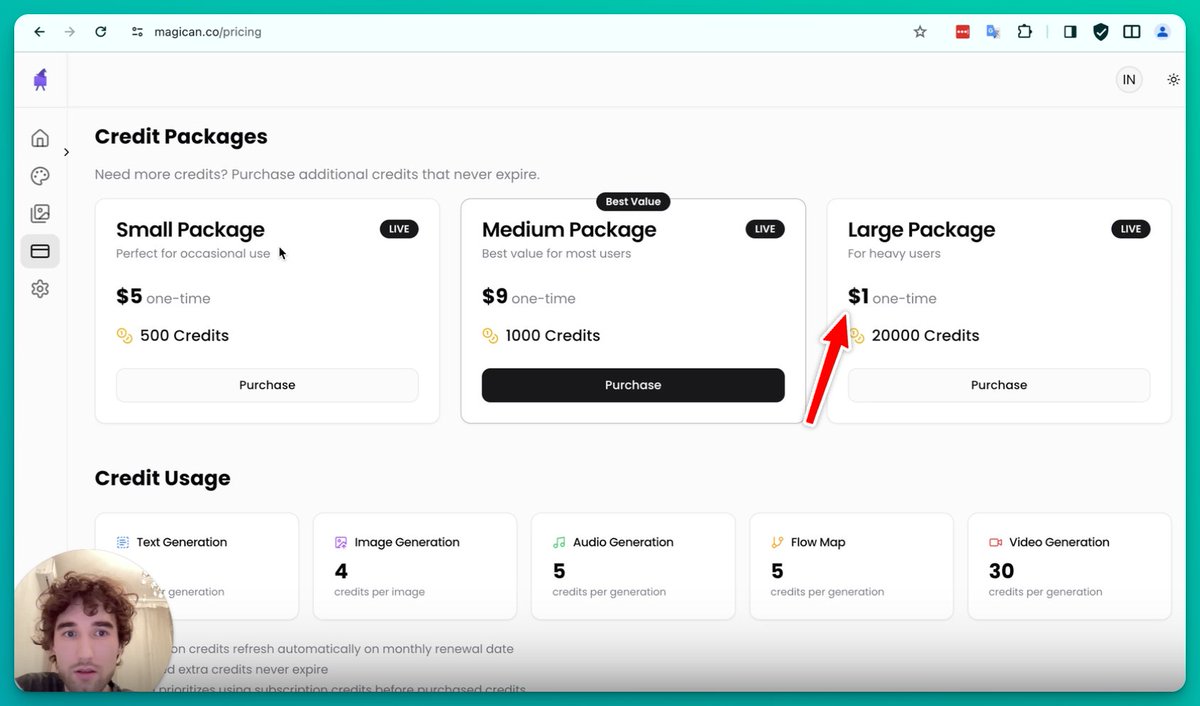This screenshot has height=706, width=1200.
Task: Toggle light/dark theme sun icon
Action: click(1173, 80)
